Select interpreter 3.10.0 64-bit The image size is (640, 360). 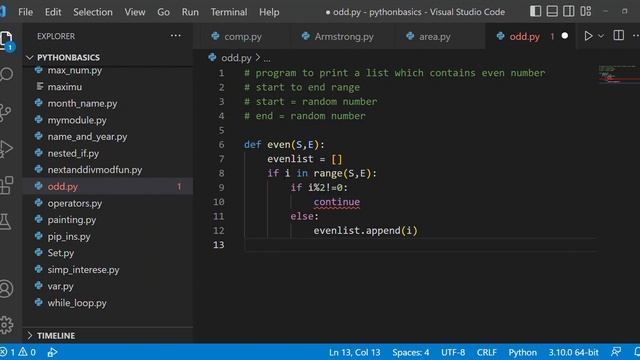573,352
